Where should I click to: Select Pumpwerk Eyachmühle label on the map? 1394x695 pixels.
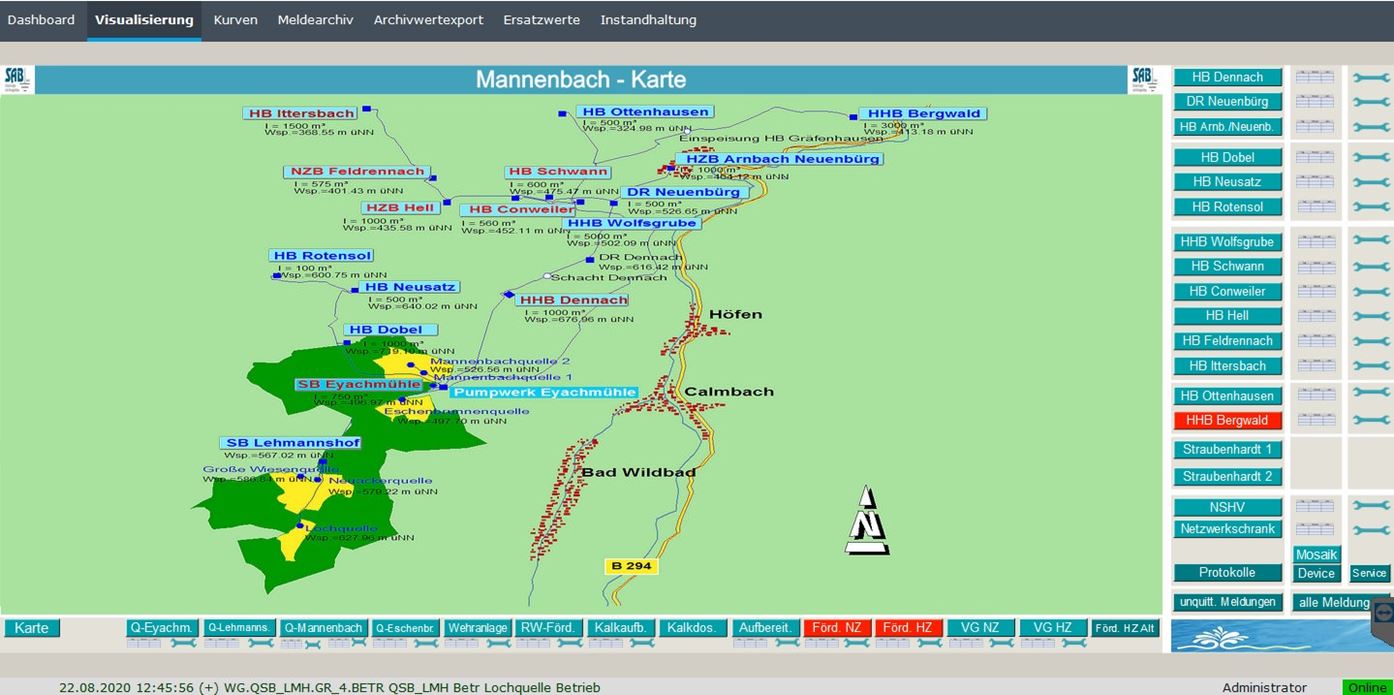coord(544,392)
